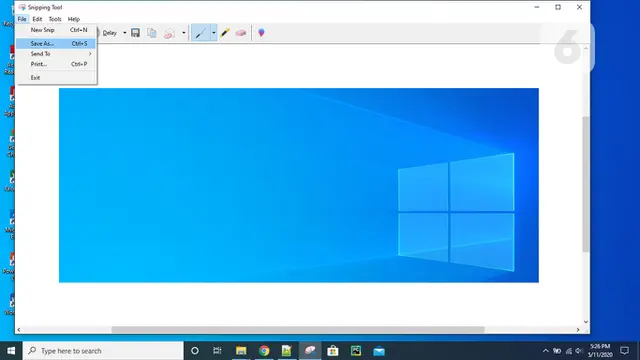The image size is (640, 360).
Task: Open the Pen options dropdown arrow
Action: pos(213,33)
